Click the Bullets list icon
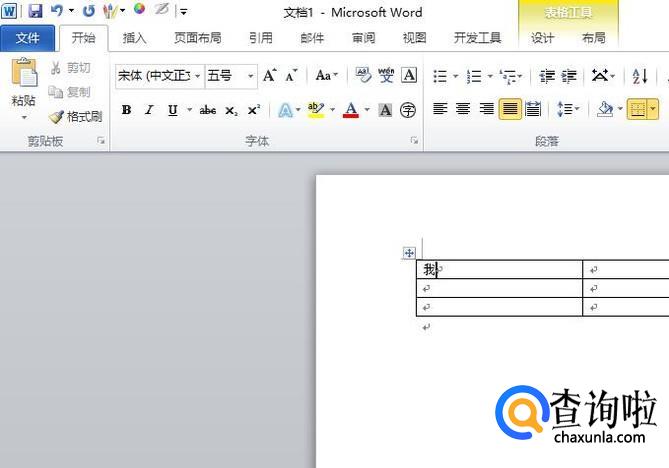Screen dimensions: 669x468 click(440, 76)
